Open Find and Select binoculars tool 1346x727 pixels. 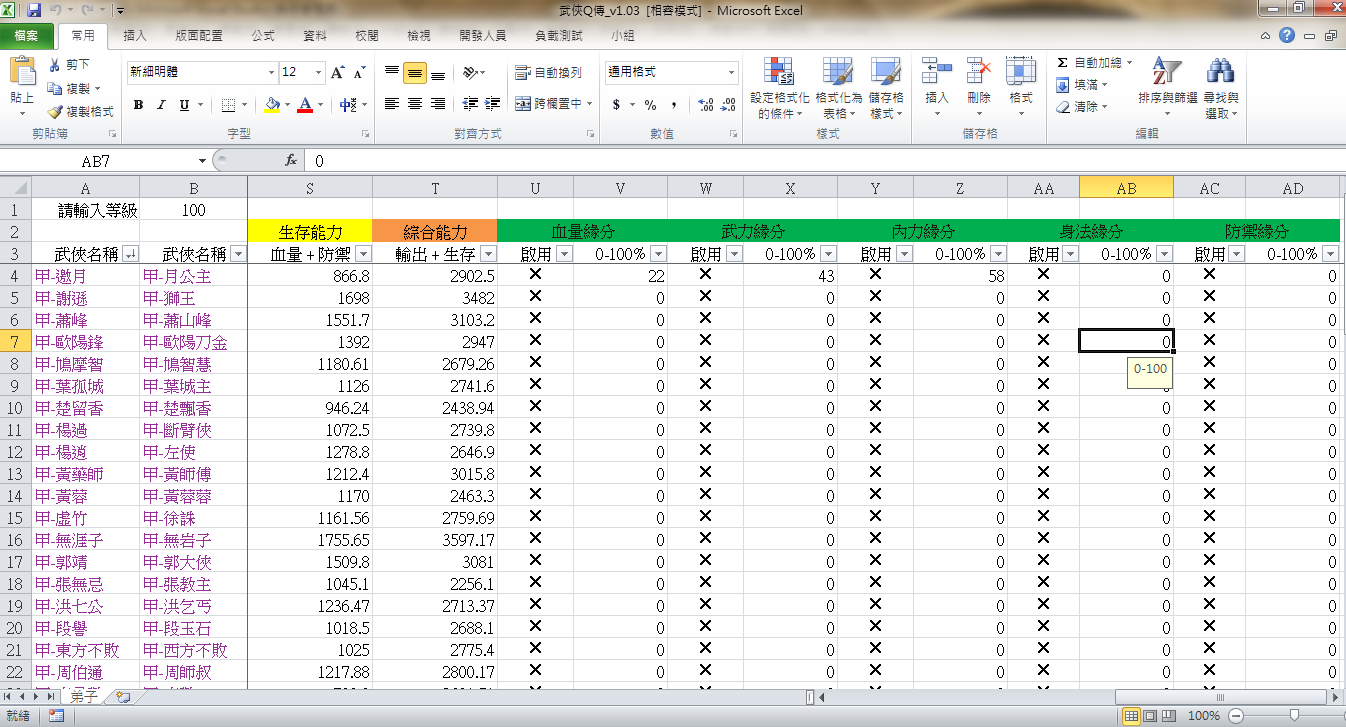(1220, 73)
